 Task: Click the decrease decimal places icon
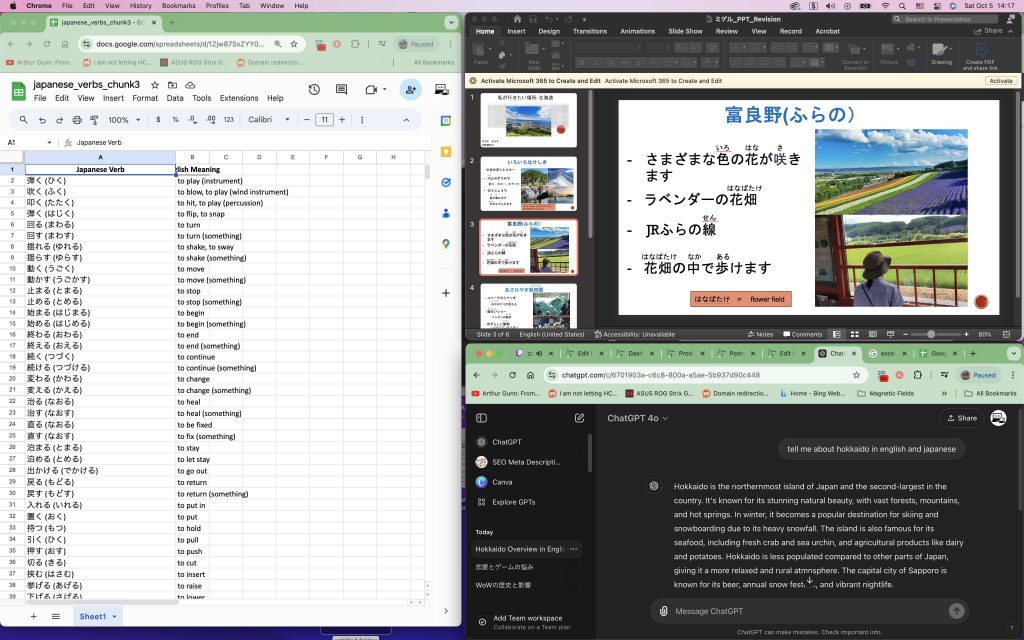click(191, 122)
